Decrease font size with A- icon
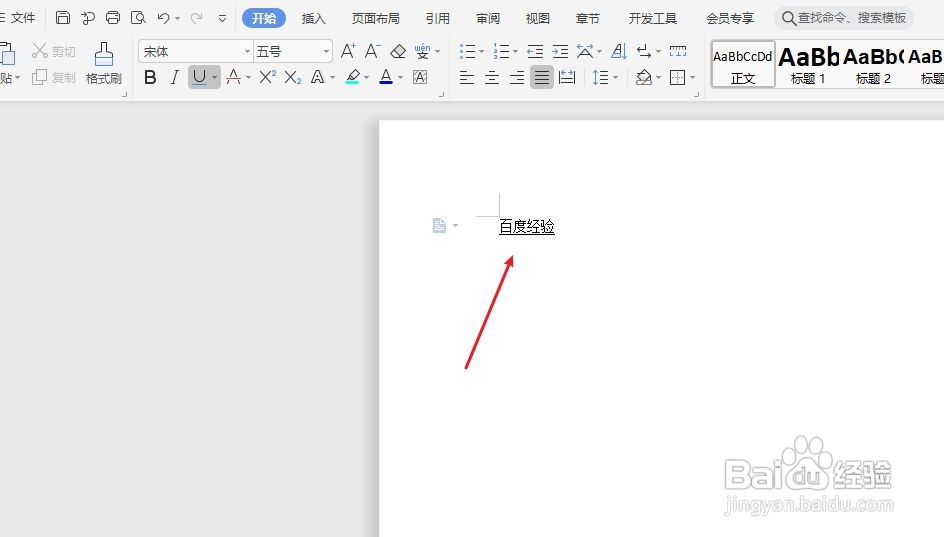Viewport: 944px width, 537px height. tap(373, 51)
